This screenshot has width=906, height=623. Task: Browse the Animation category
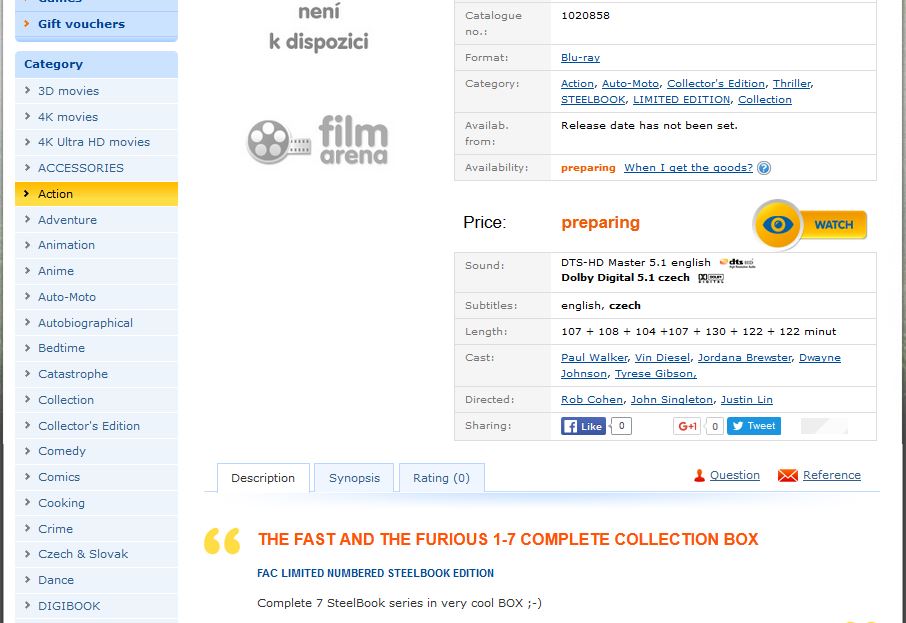(96, 245)
